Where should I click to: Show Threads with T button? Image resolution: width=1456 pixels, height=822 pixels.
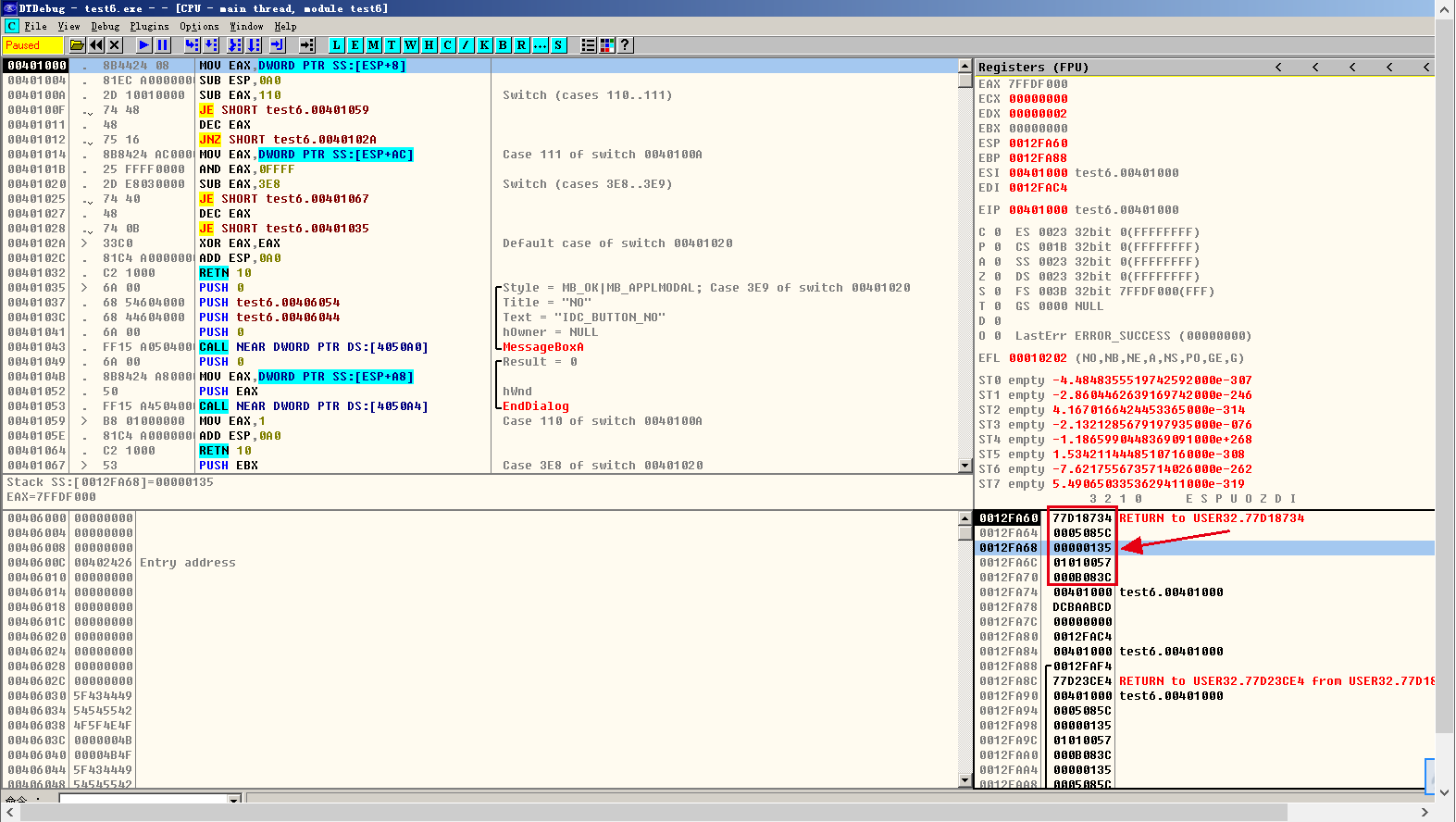point(392,44)
